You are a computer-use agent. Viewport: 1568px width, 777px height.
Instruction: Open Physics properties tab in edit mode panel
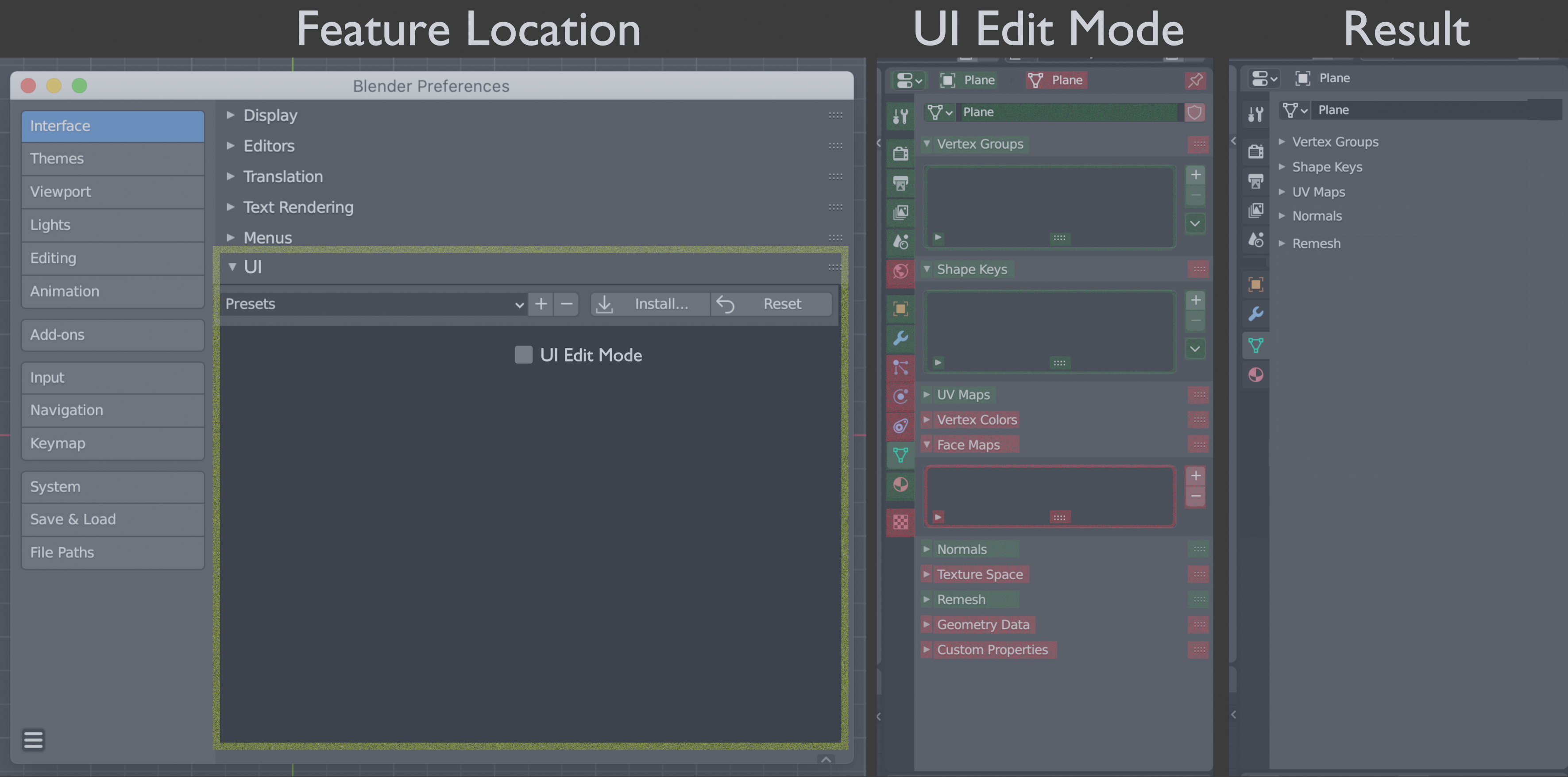tap(900, 397)
